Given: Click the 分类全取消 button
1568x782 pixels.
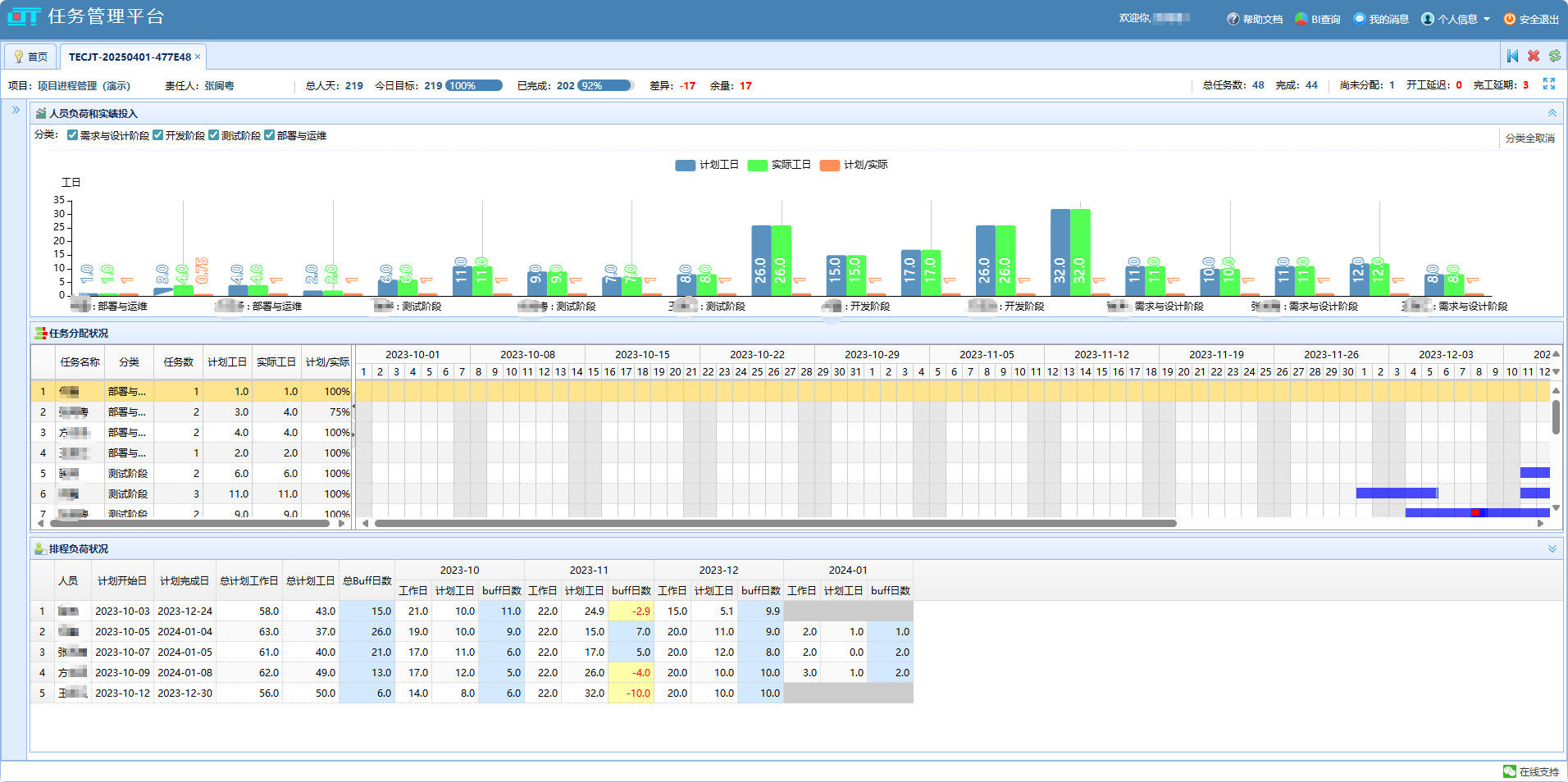Looking at the screenshot, I should [1529, 139].
